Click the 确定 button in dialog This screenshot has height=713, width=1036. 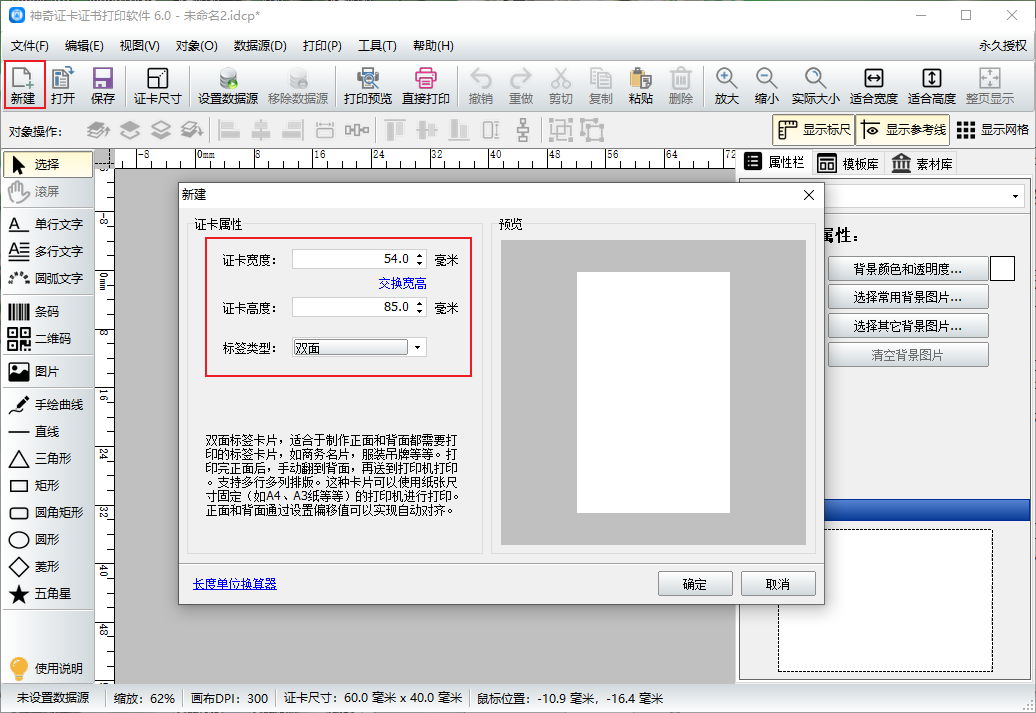tap(695, 584)
